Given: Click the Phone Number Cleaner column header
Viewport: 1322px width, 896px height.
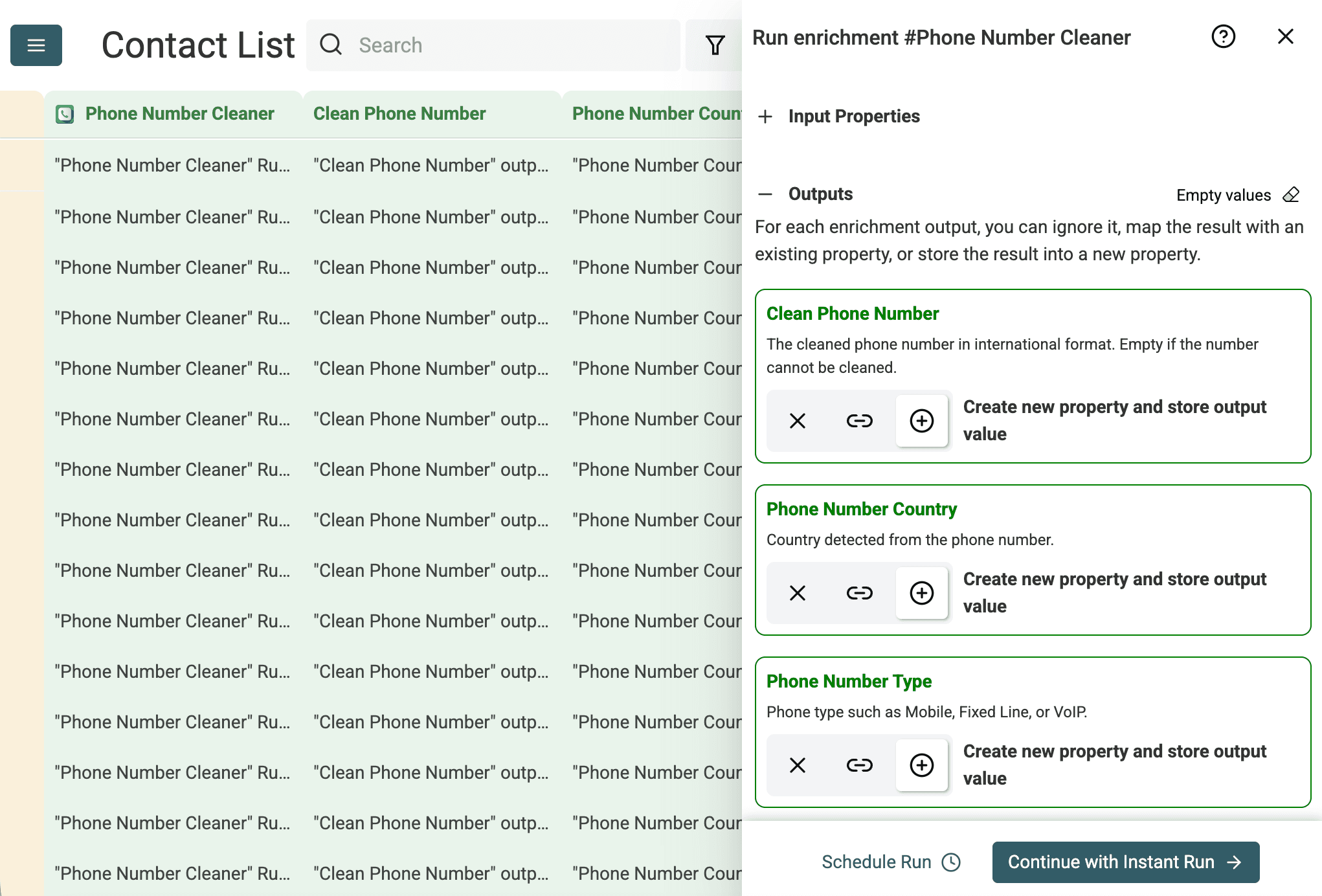Looking at the screenshot, I should coord(179,113).
